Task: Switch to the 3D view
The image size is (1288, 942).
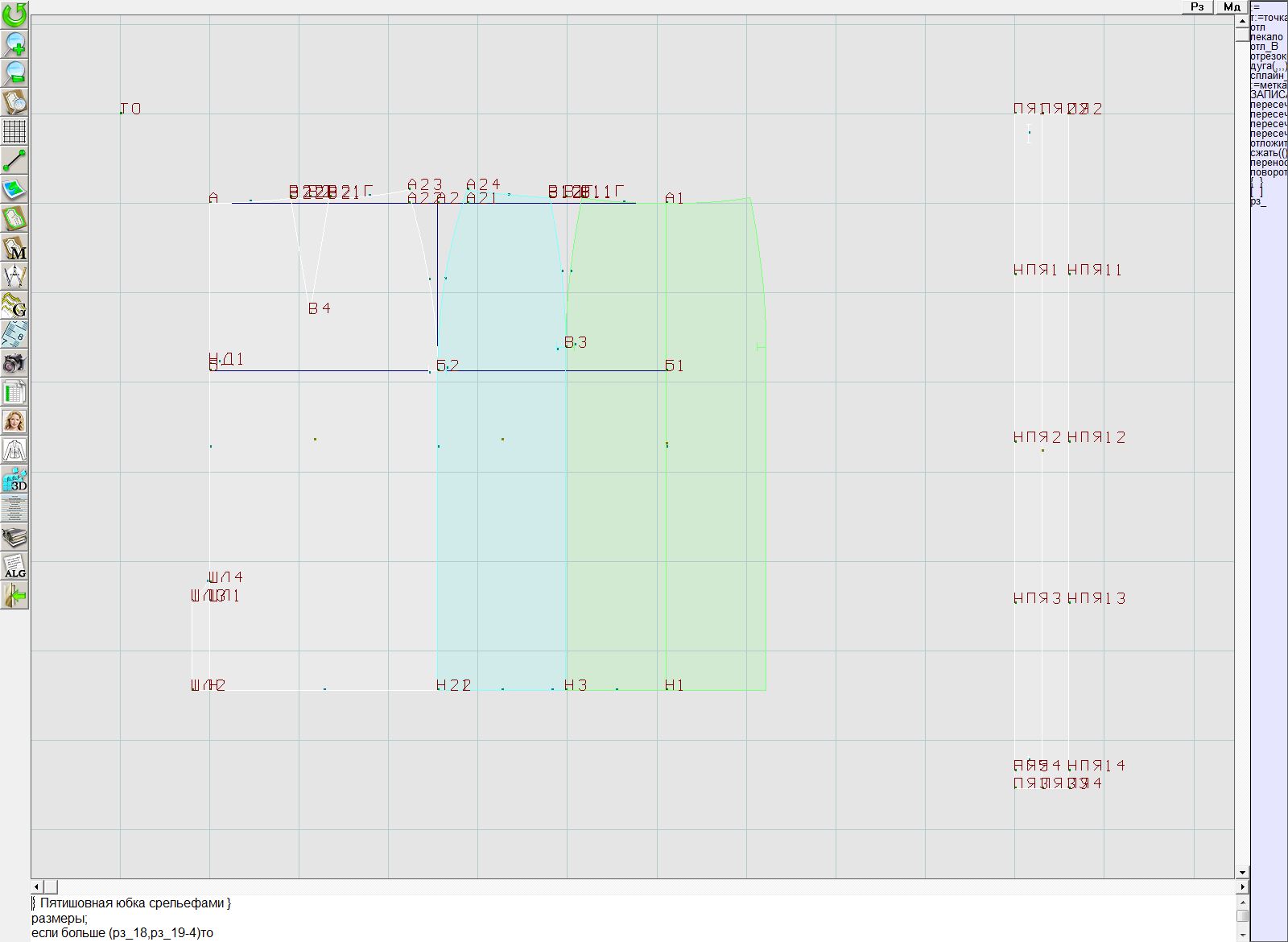Action: click(14, 480)
